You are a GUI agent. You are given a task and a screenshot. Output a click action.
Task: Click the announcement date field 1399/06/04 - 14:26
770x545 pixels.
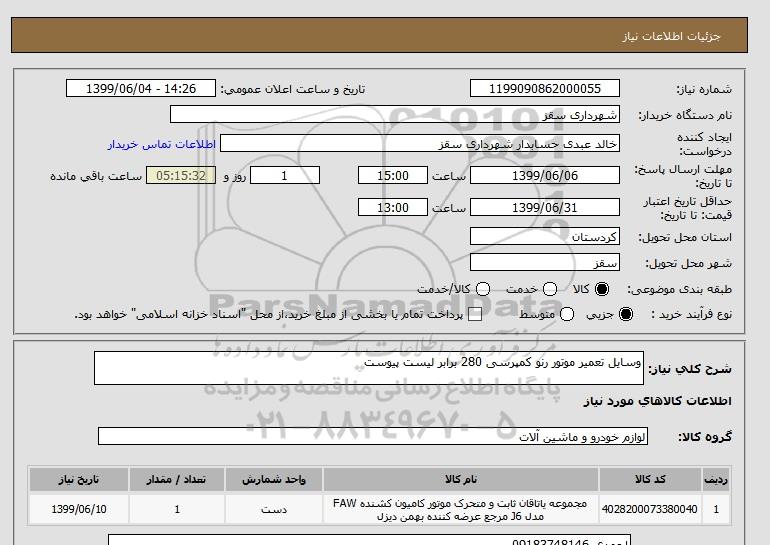coord(141,88)
